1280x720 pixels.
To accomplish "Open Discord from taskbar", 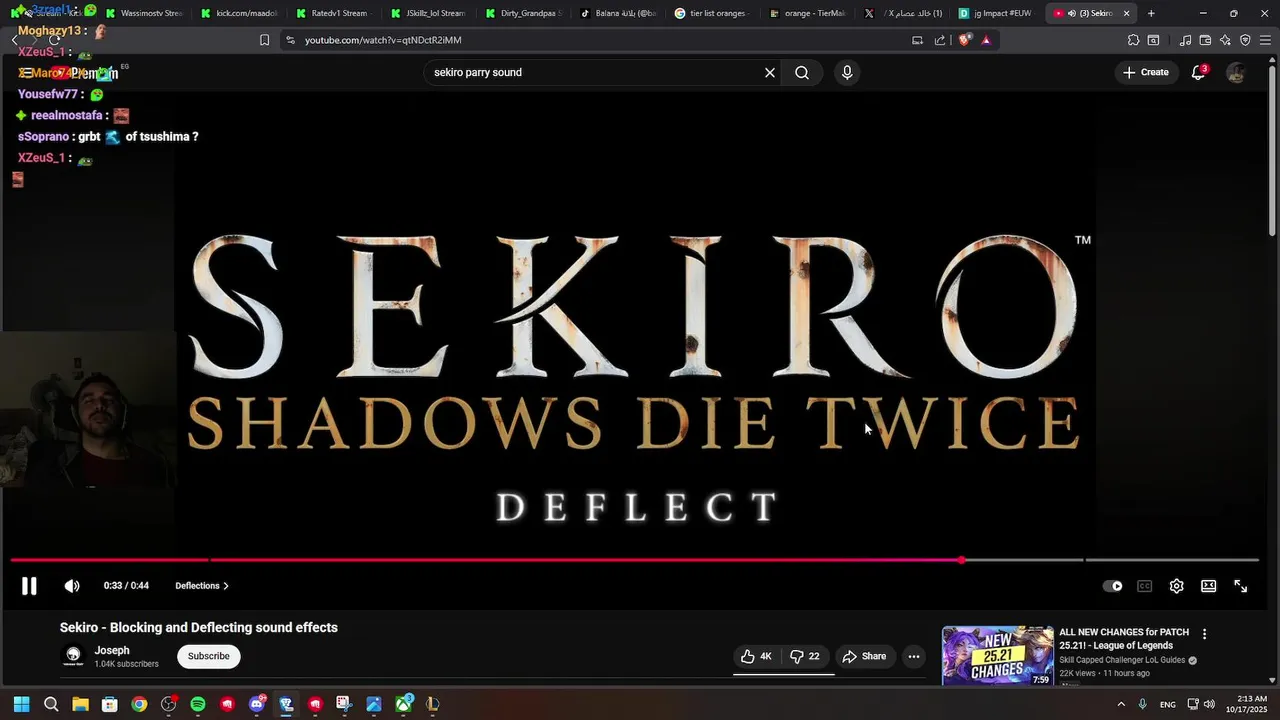I will click(257, 704).
